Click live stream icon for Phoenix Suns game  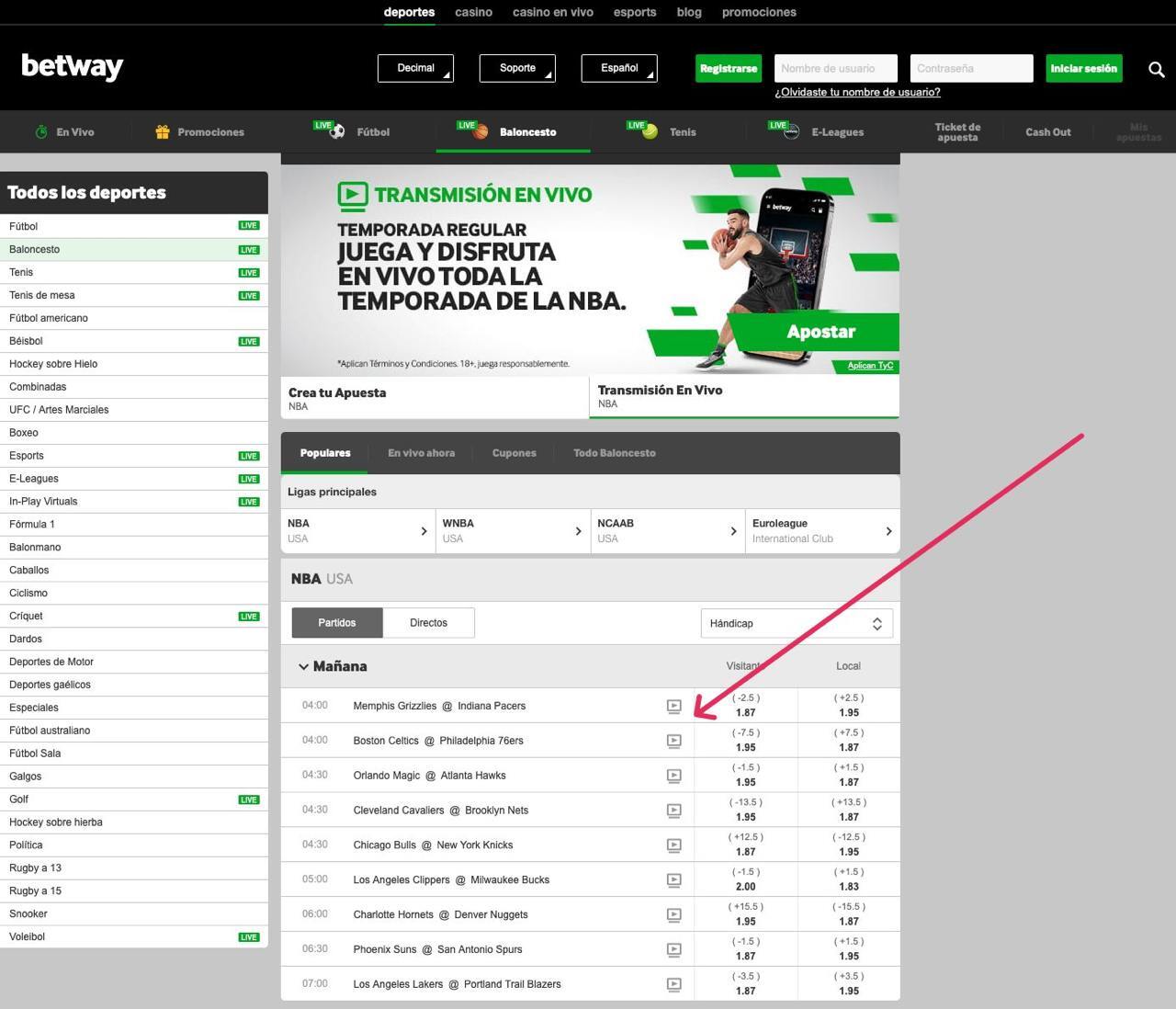(673, 949)
